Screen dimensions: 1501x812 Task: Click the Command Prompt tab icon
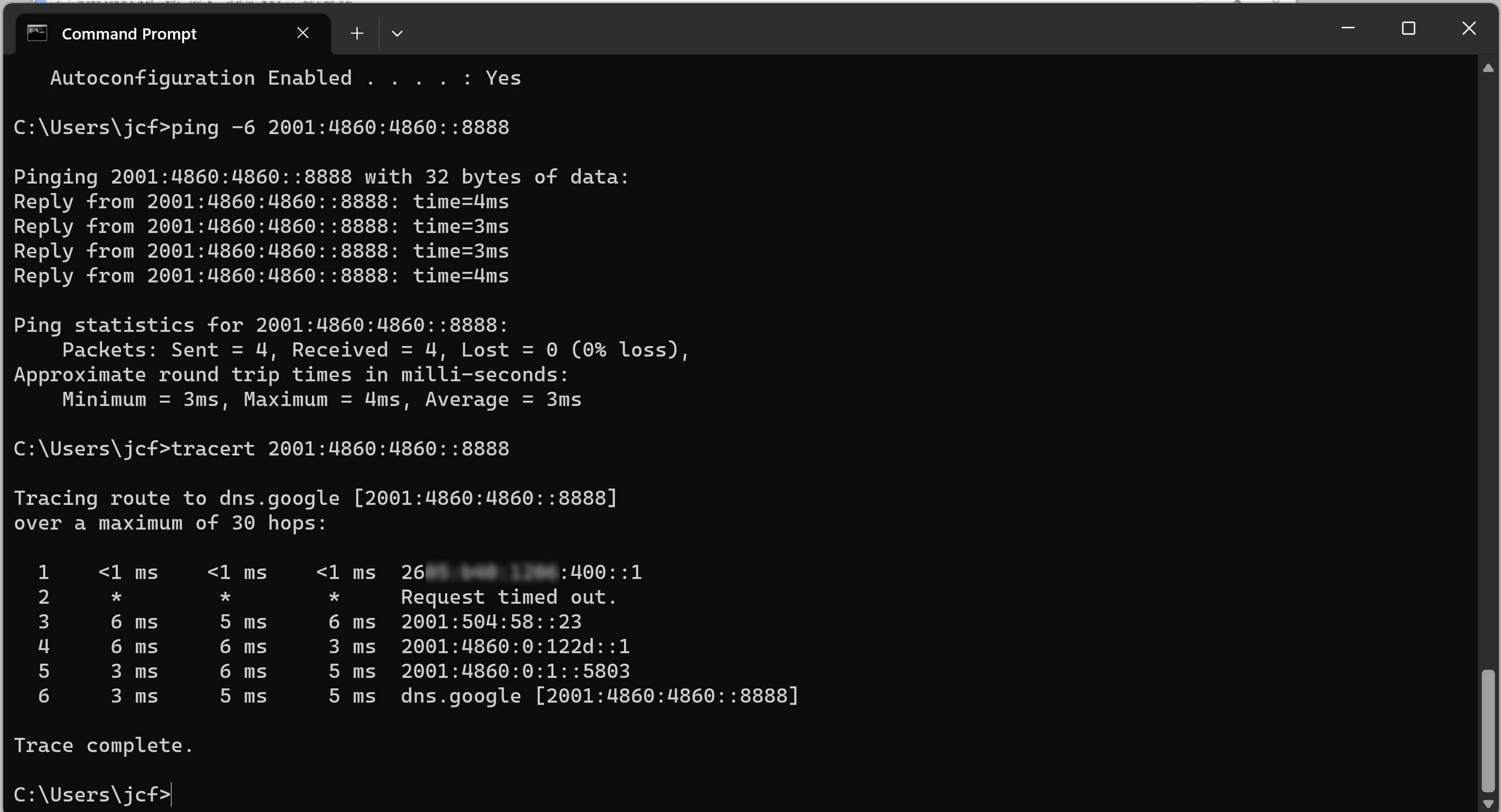point(37,33)
